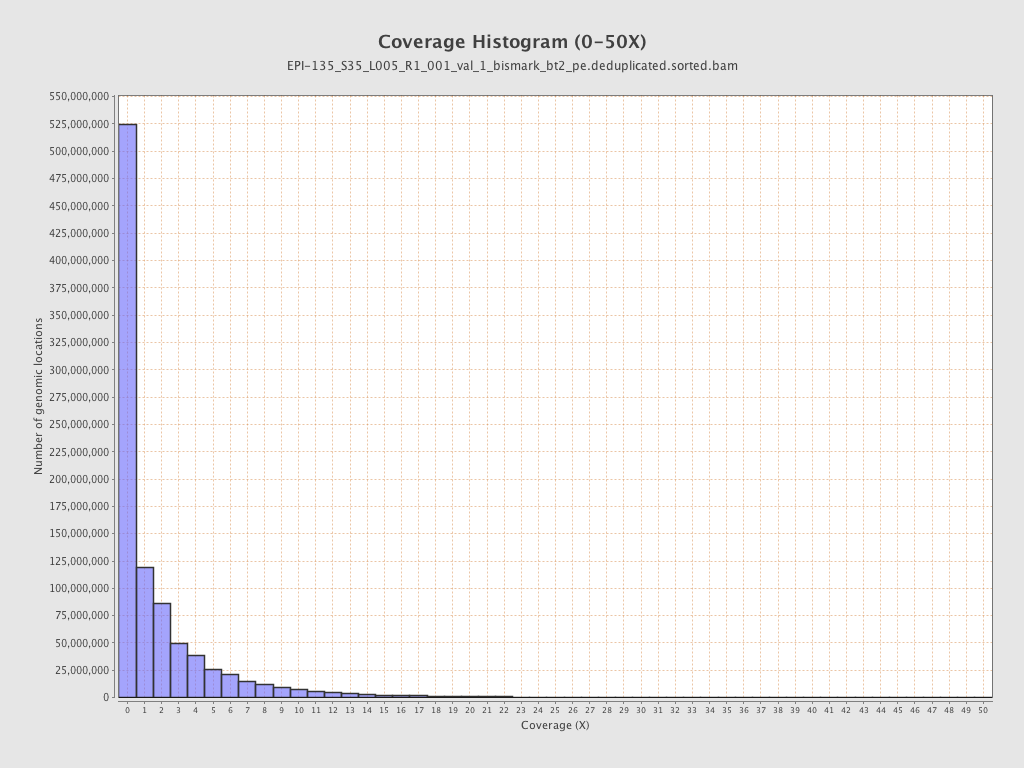Click the x-axis tick label 20
Screen dimensions: 1024x768
(x=470, y=711)
